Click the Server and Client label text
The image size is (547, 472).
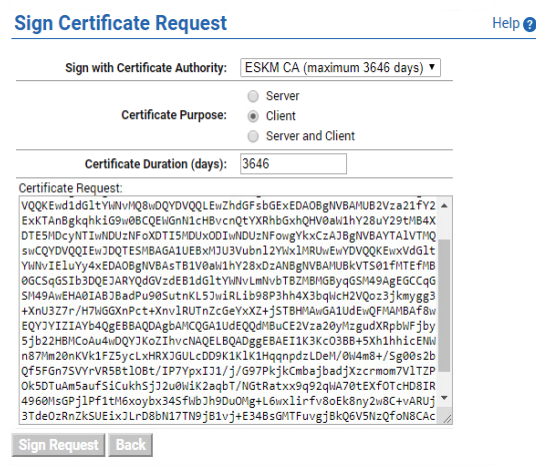tap(310, 136)
